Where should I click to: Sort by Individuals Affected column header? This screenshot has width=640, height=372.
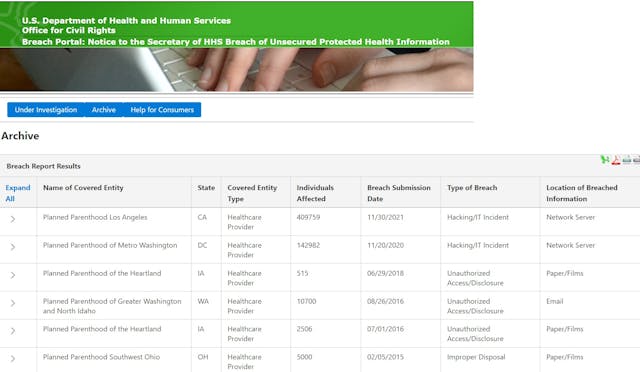(x=315, y=193)
